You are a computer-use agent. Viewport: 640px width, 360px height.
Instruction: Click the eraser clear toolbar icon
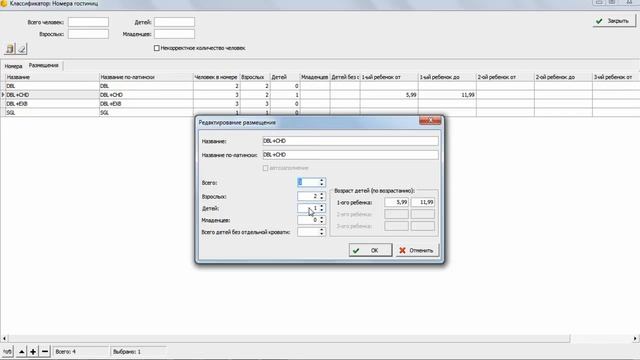22,49
